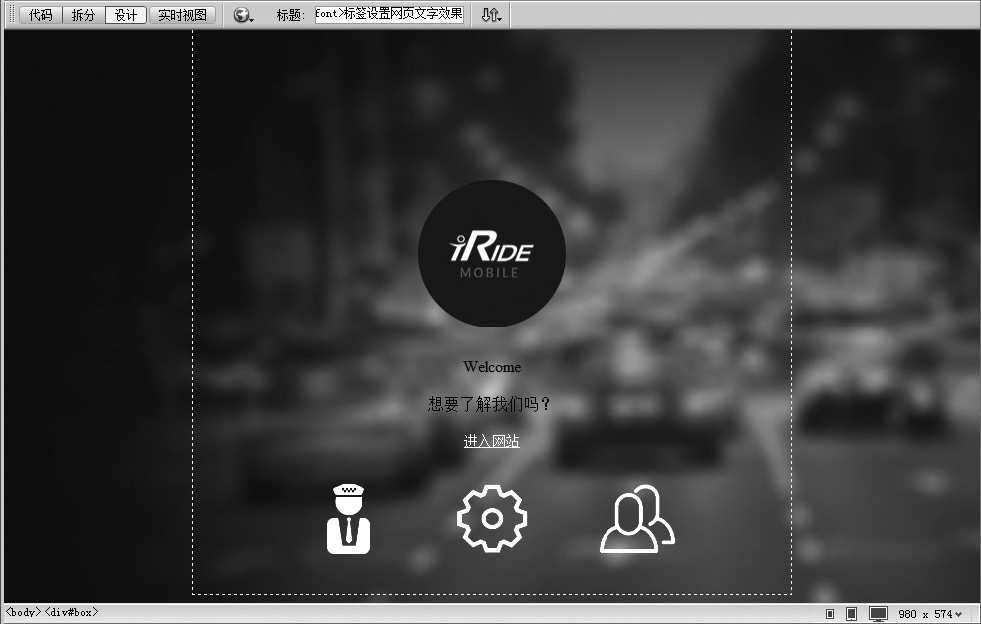Switch to 拆分 (Split) view

coord(83,14)
